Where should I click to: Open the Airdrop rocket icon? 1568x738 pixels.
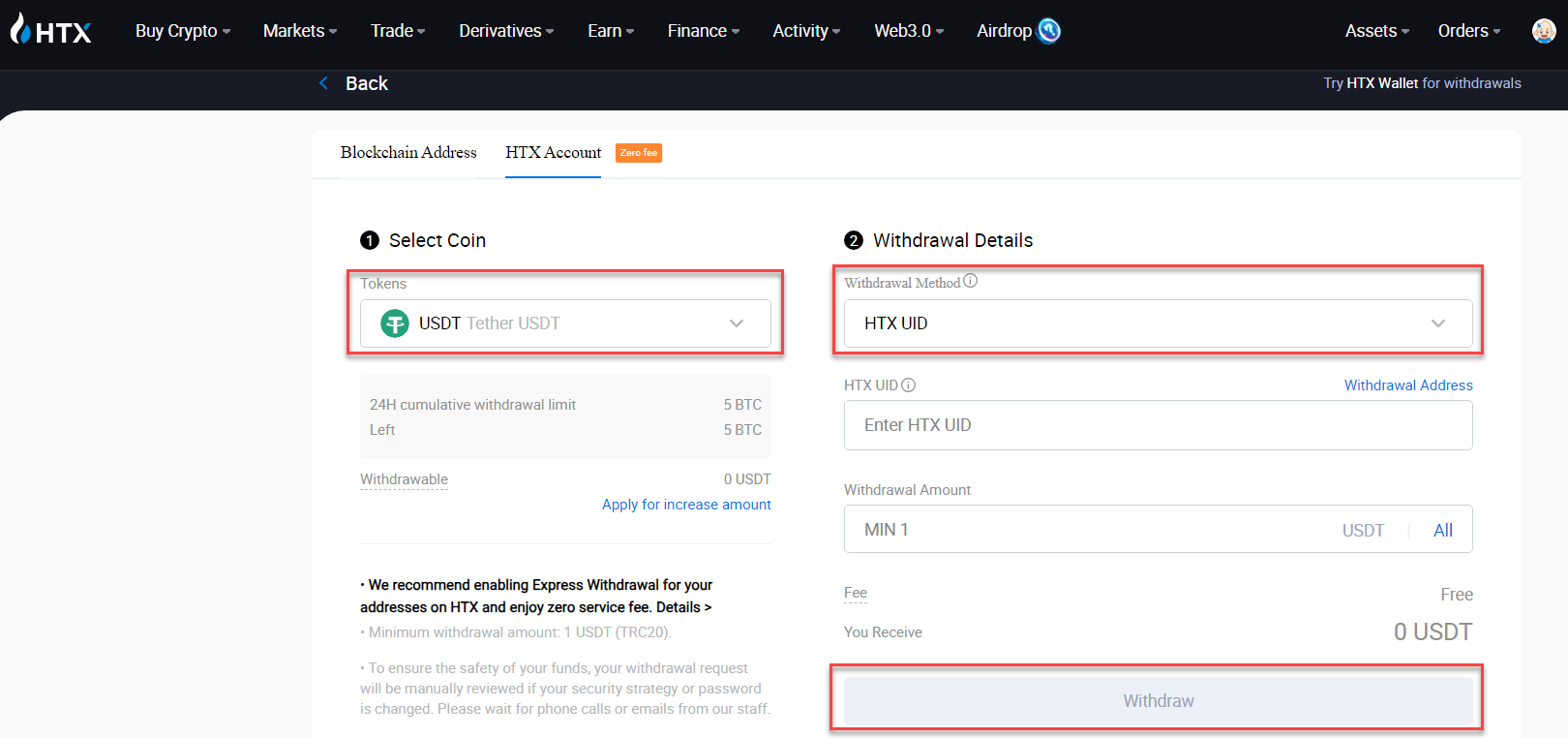pyautogui.click(x=1048, y=31)
